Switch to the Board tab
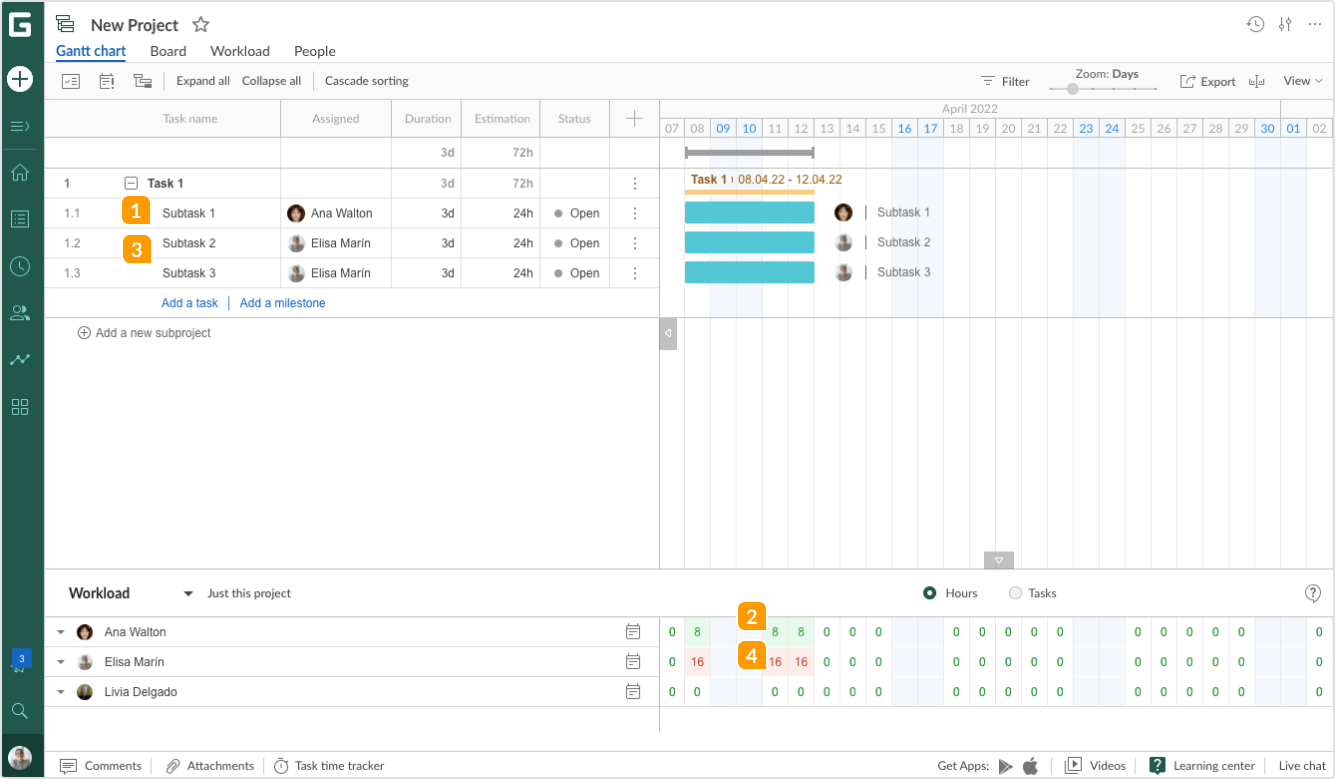 (168, 51)
